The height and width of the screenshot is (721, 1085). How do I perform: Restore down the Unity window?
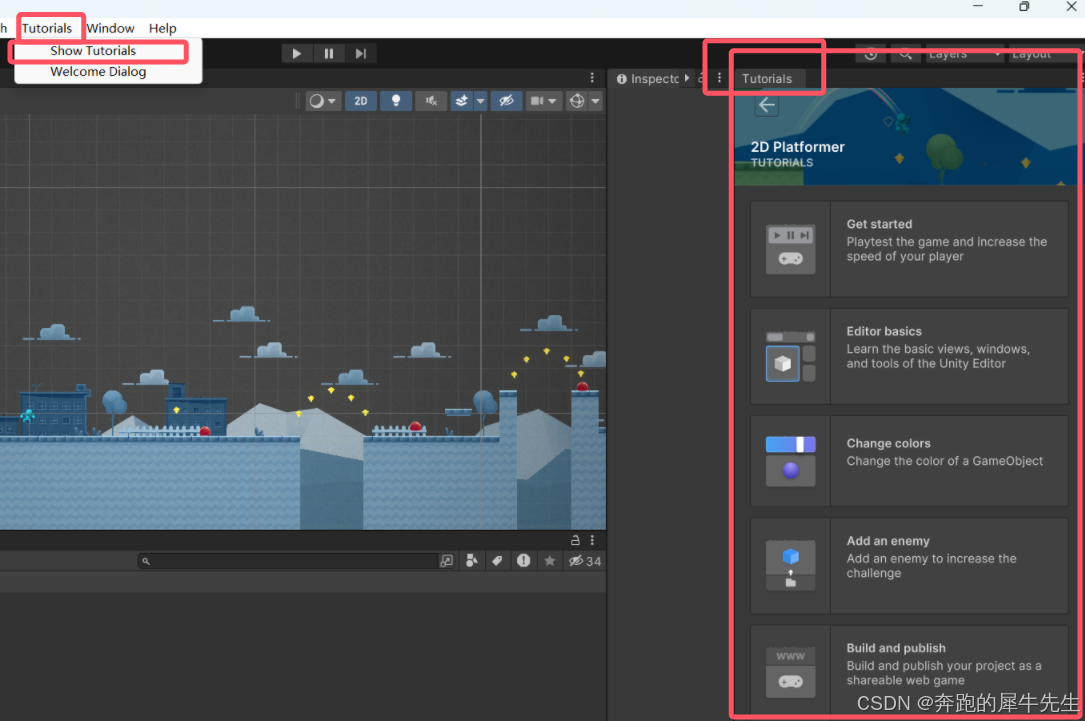coord(1024,7)
